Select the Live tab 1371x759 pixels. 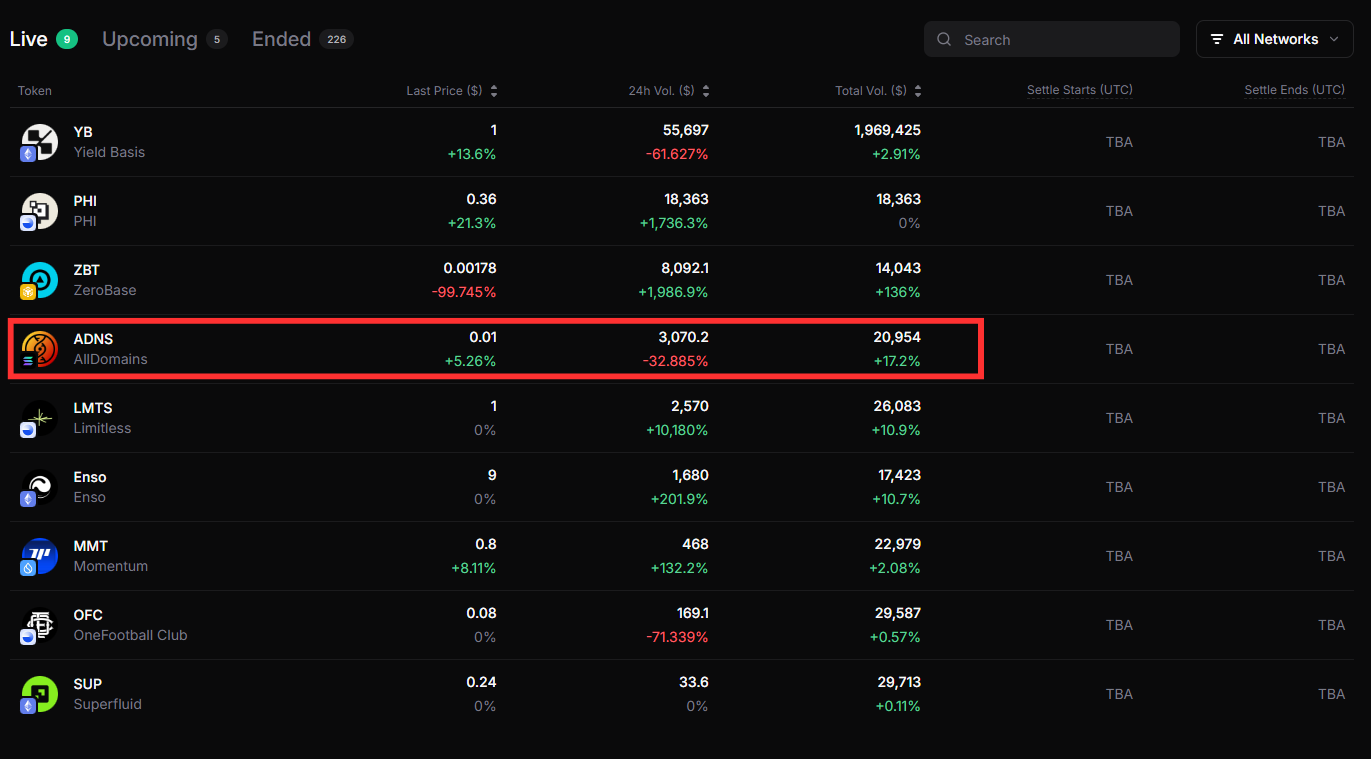[29, 39]
